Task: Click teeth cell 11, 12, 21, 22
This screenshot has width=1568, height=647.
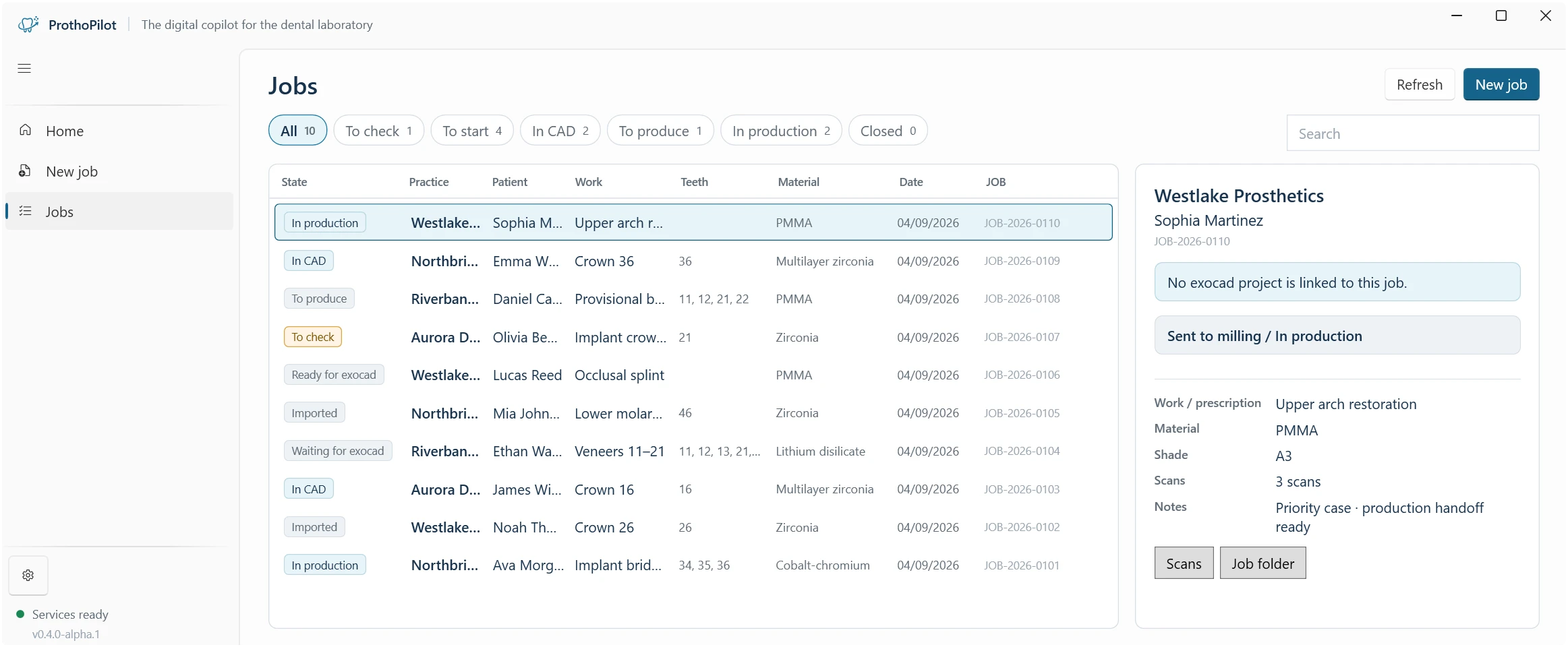Action: [714, 299]
